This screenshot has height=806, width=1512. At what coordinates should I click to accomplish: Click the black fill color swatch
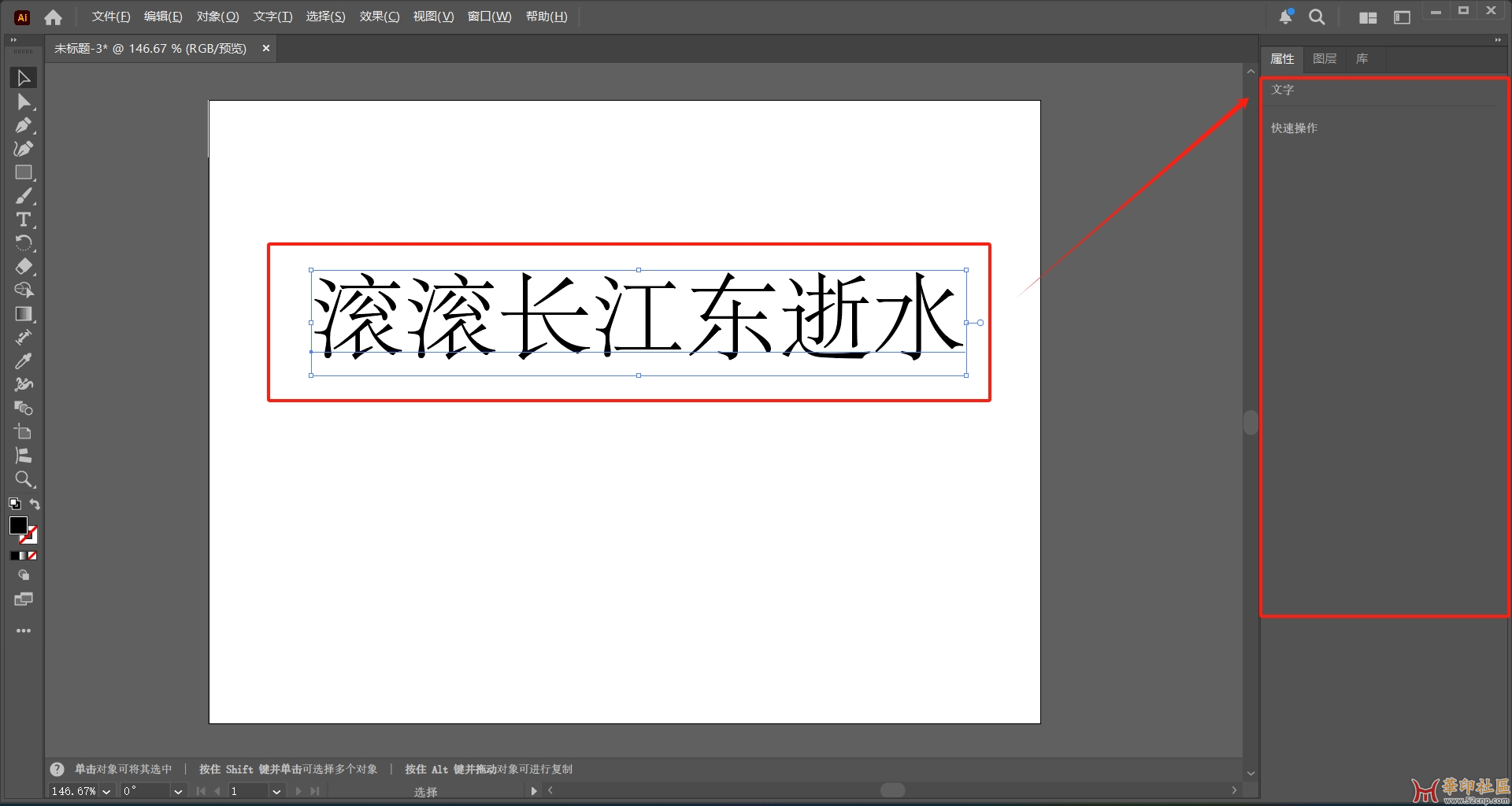19,526
